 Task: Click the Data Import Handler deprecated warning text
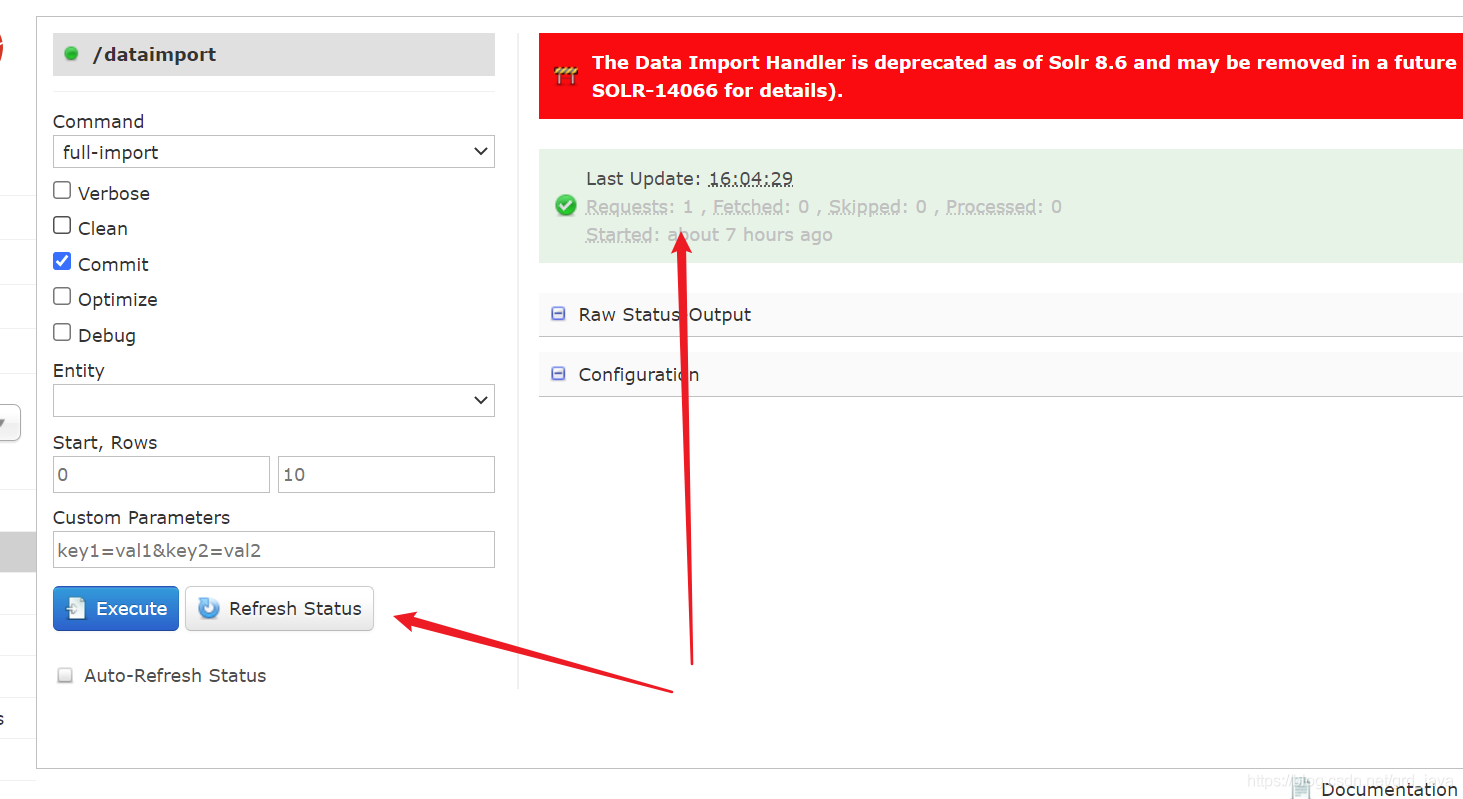1025,76
